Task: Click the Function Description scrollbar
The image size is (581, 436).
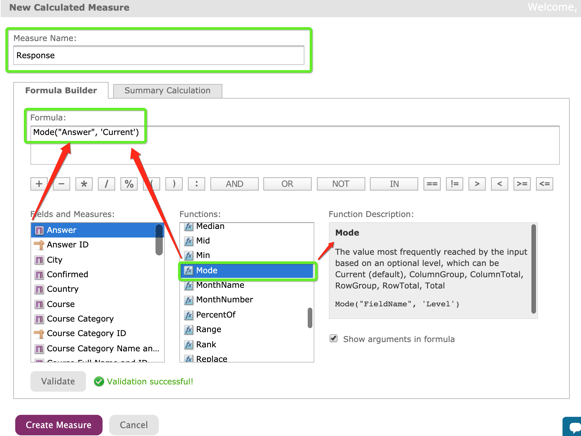Action: 534,269
